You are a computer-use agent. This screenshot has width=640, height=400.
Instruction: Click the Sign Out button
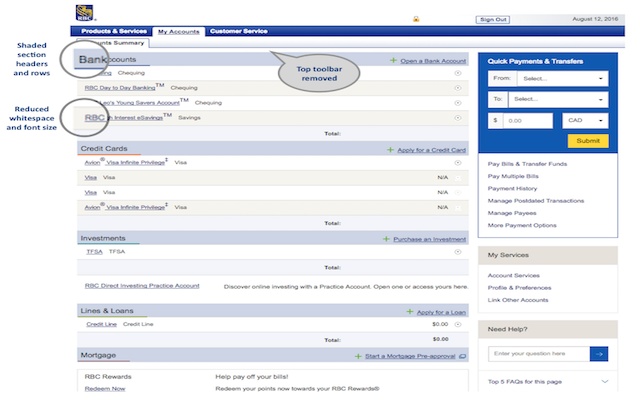click(x=493, y=20)
